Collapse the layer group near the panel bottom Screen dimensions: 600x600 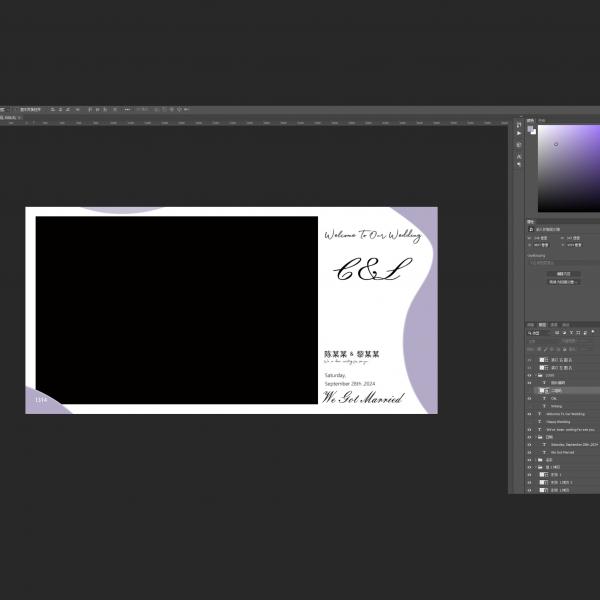[x=537, y=467]
